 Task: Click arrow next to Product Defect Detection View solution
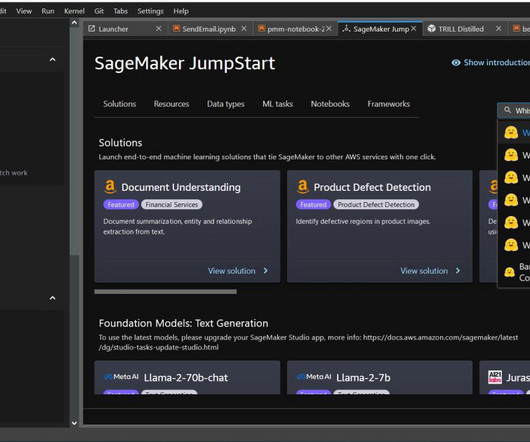[458, 271]
